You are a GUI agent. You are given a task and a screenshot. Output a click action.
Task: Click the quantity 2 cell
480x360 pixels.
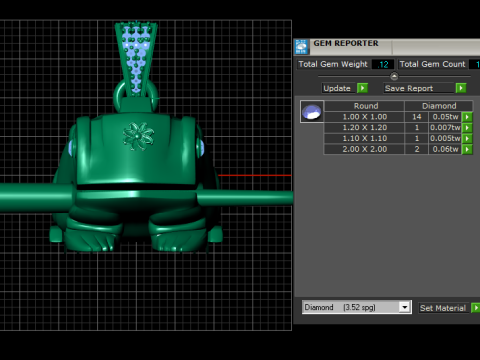coord(417,149)
